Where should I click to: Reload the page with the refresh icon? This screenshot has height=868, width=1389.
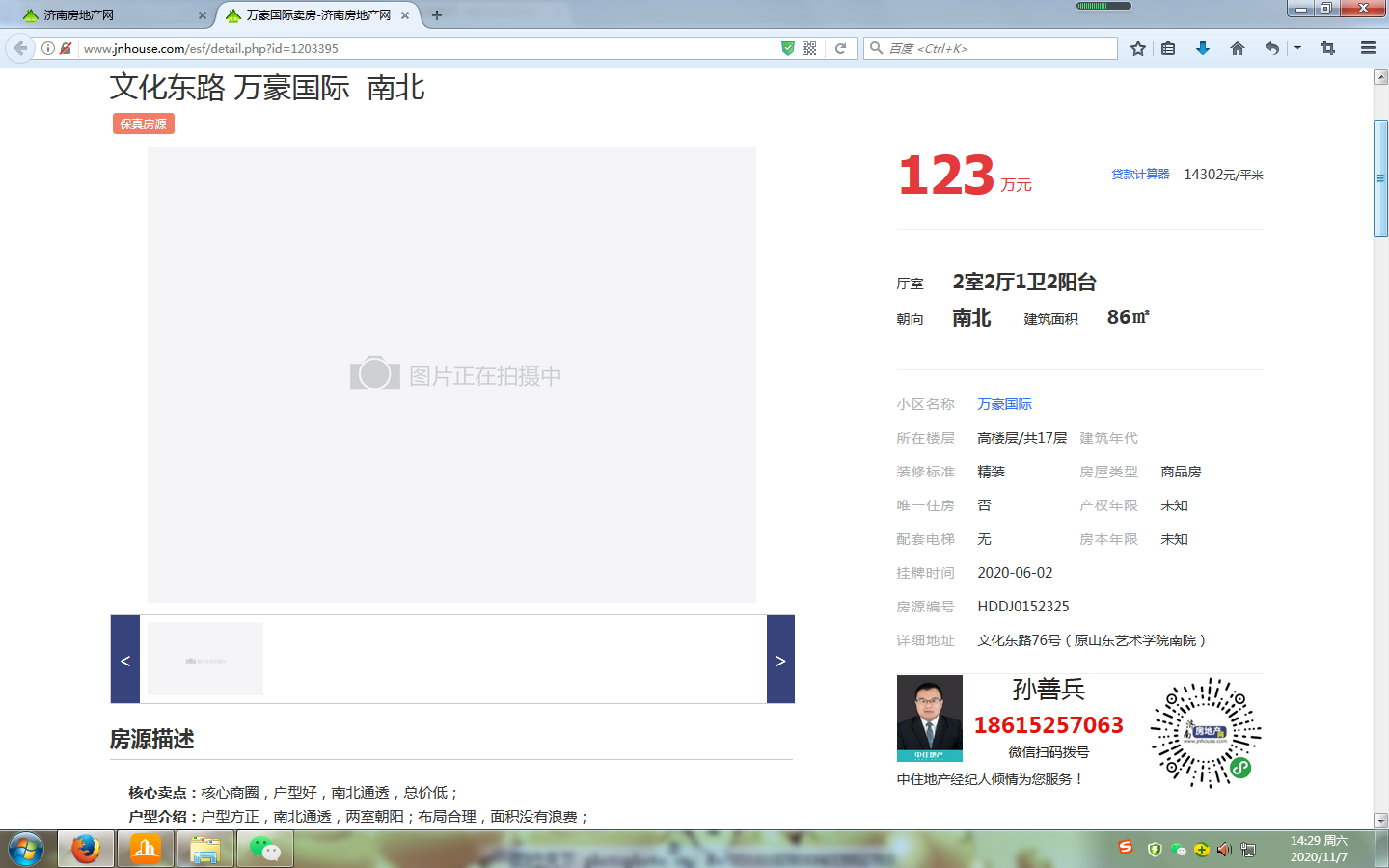(x=837, y=46)
